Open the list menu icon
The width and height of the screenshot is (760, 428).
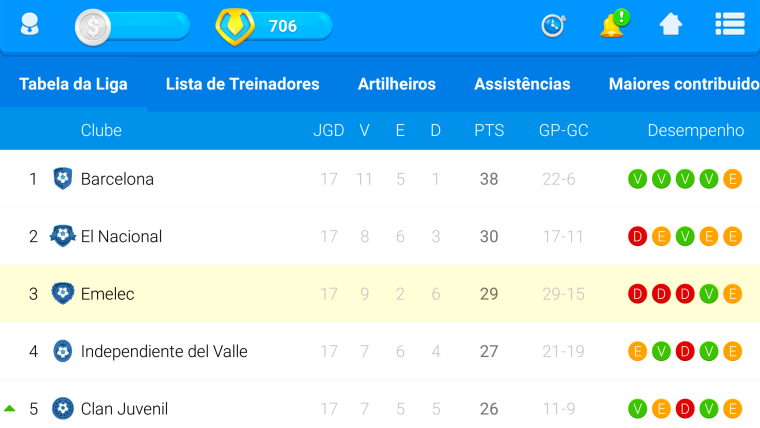click(x=730, y=24)
